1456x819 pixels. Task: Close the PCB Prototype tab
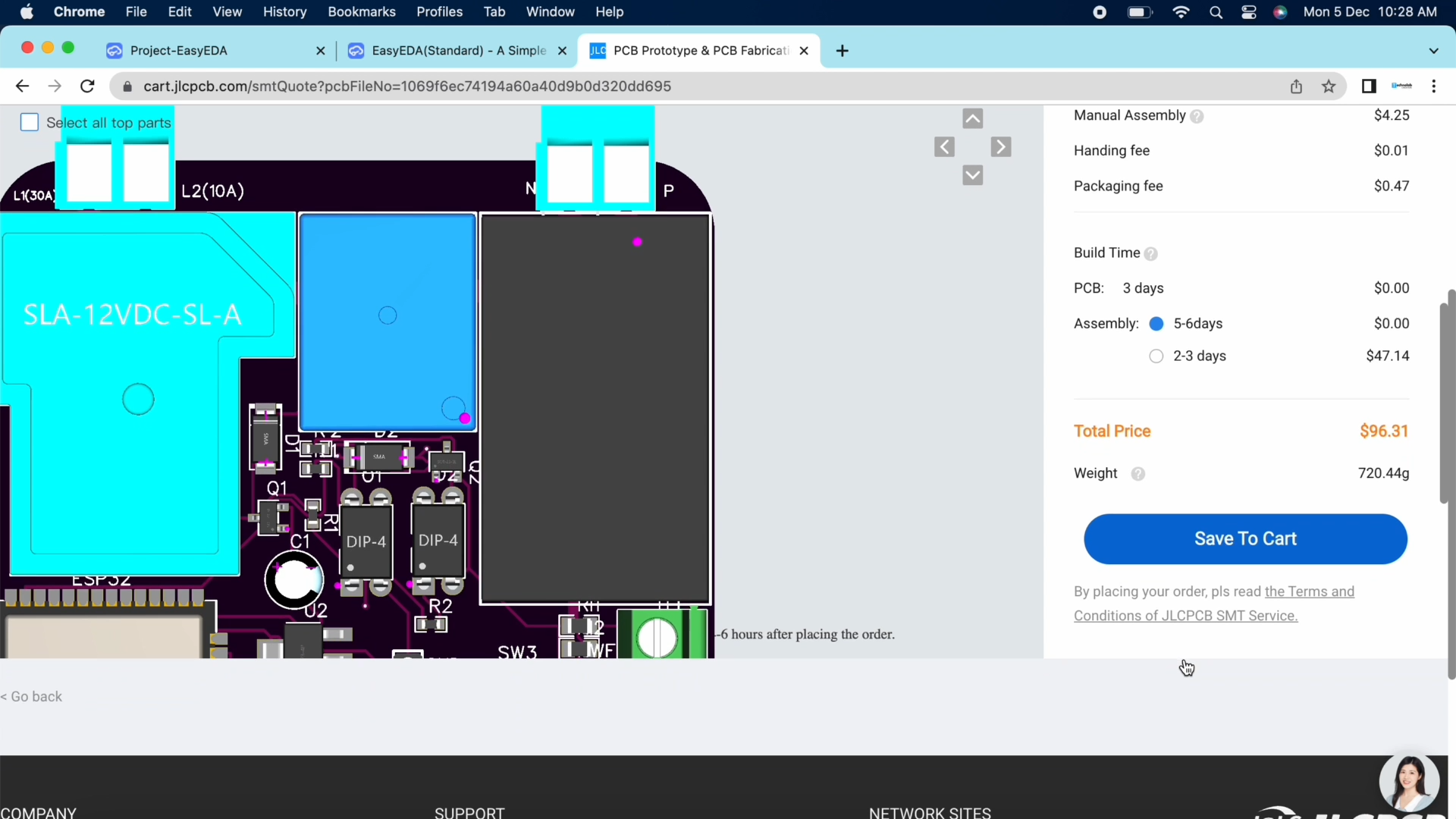coord(804,51)
